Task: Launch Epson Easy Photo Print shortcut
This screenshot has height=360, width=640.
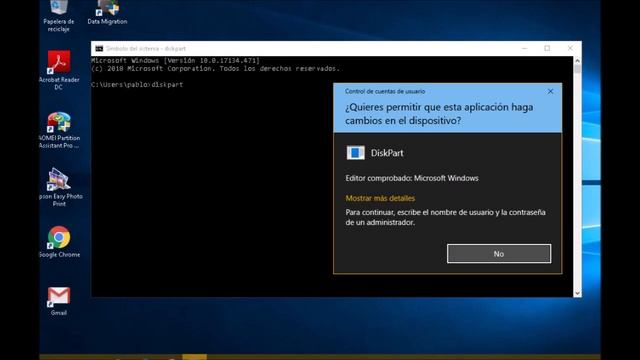Action: point(59,187)
